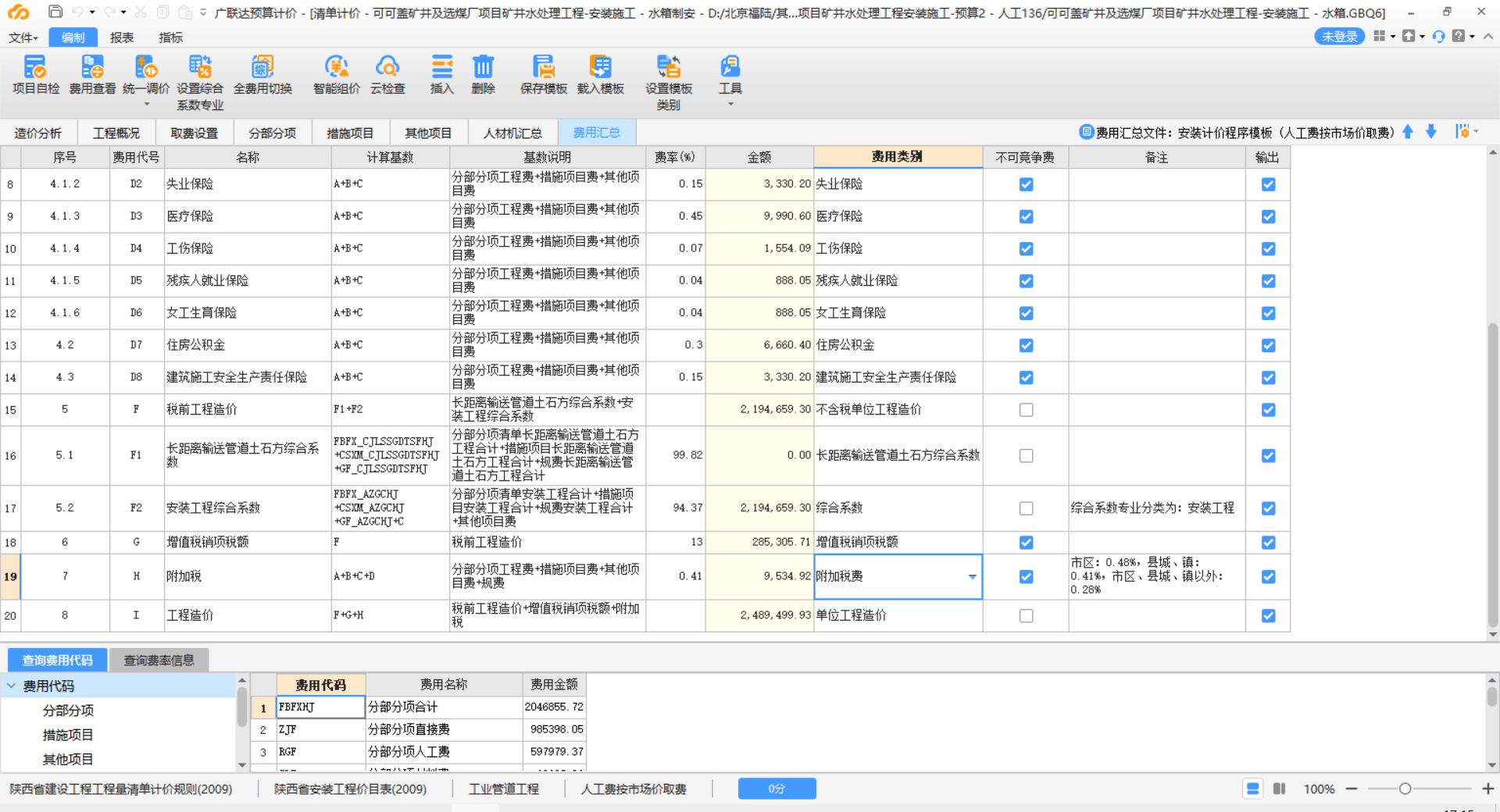Select 措施项目 in fee code tree
Image resolution: width=1500 pixels, height=812 pixels.
[68, 735]
